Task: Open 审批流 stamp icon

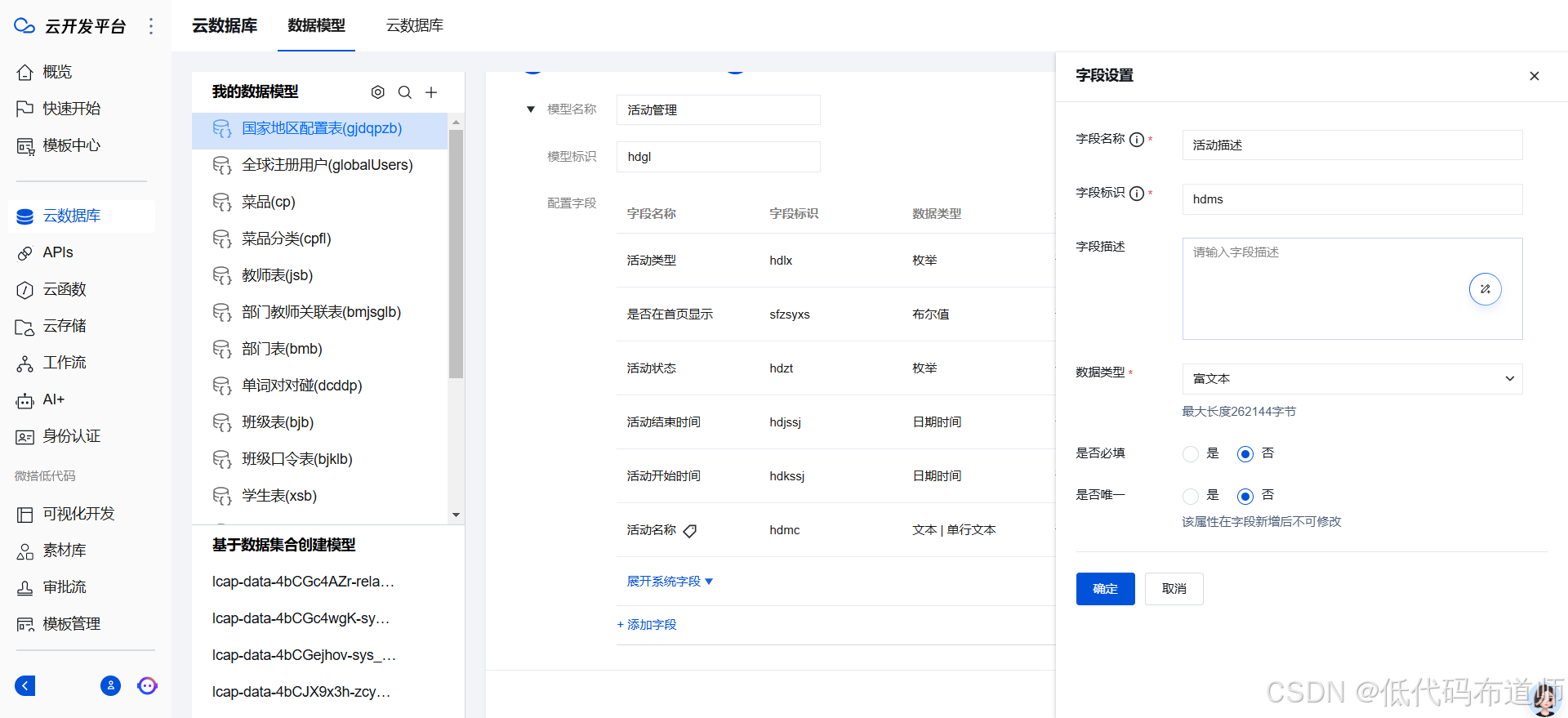Action: coord(24,587)
